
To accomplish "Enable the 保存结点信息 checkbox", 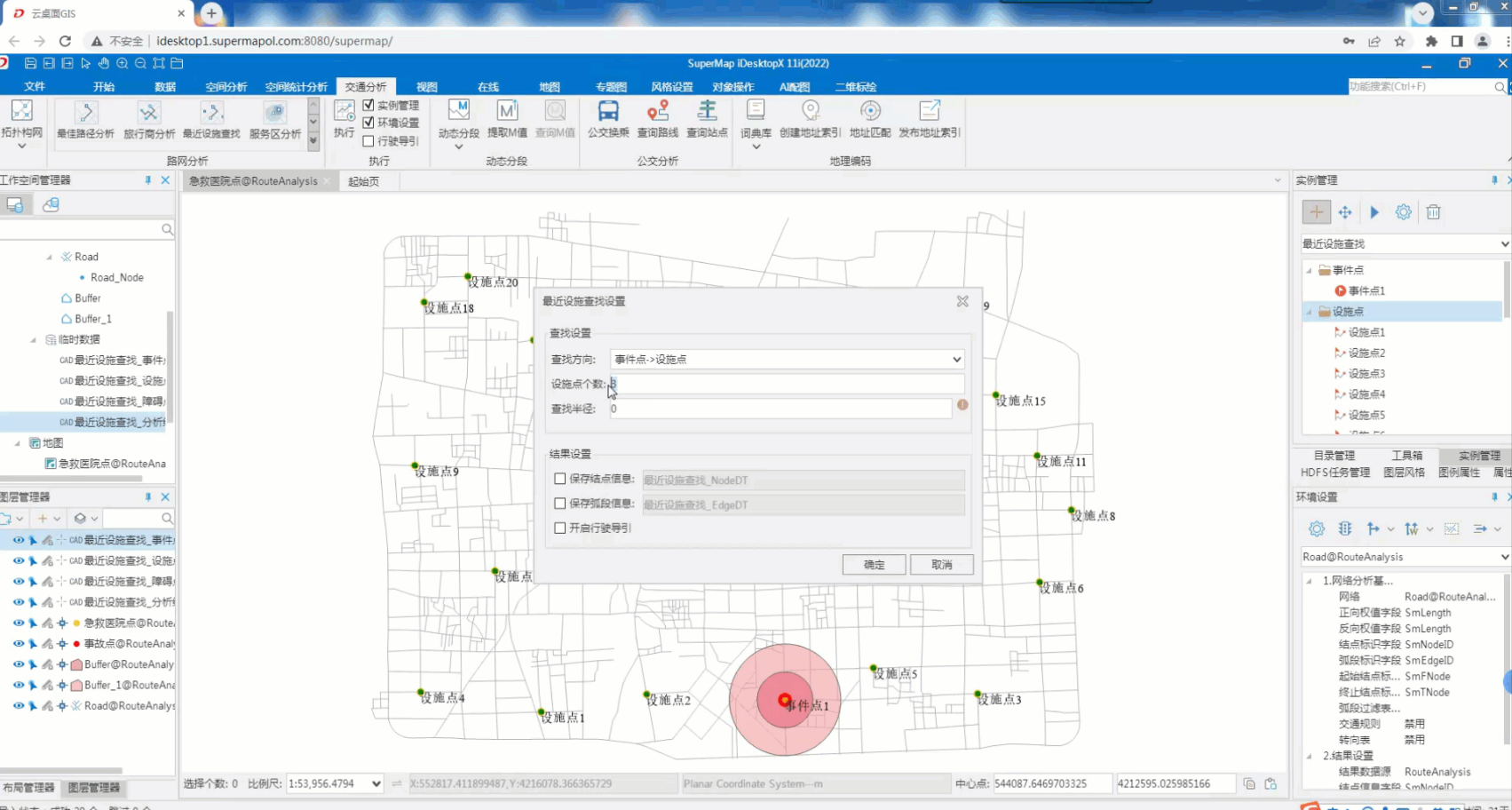I will pyautogui.click(x=560, y=479).
